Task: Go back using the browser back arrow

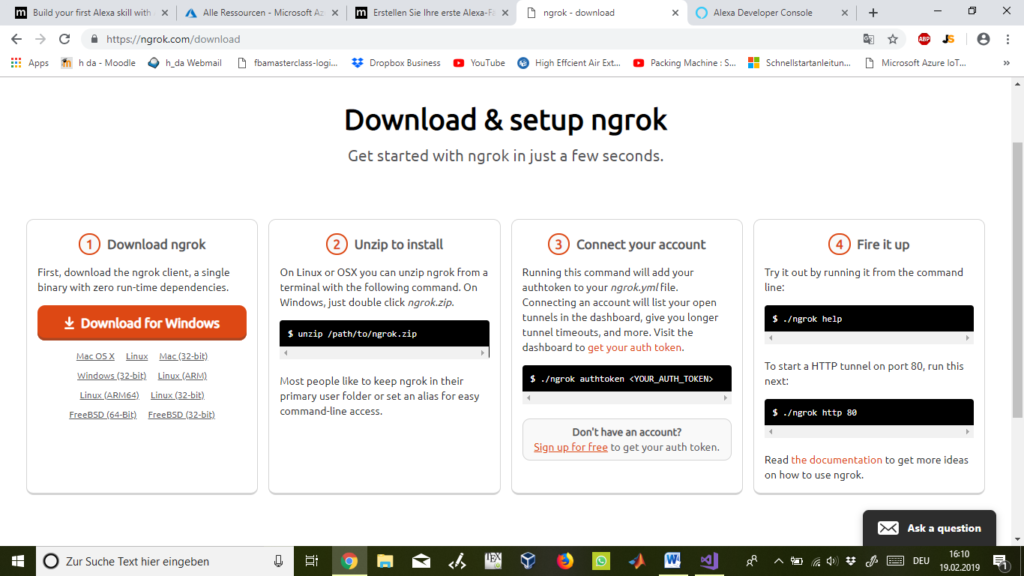Action: [16, 39]
